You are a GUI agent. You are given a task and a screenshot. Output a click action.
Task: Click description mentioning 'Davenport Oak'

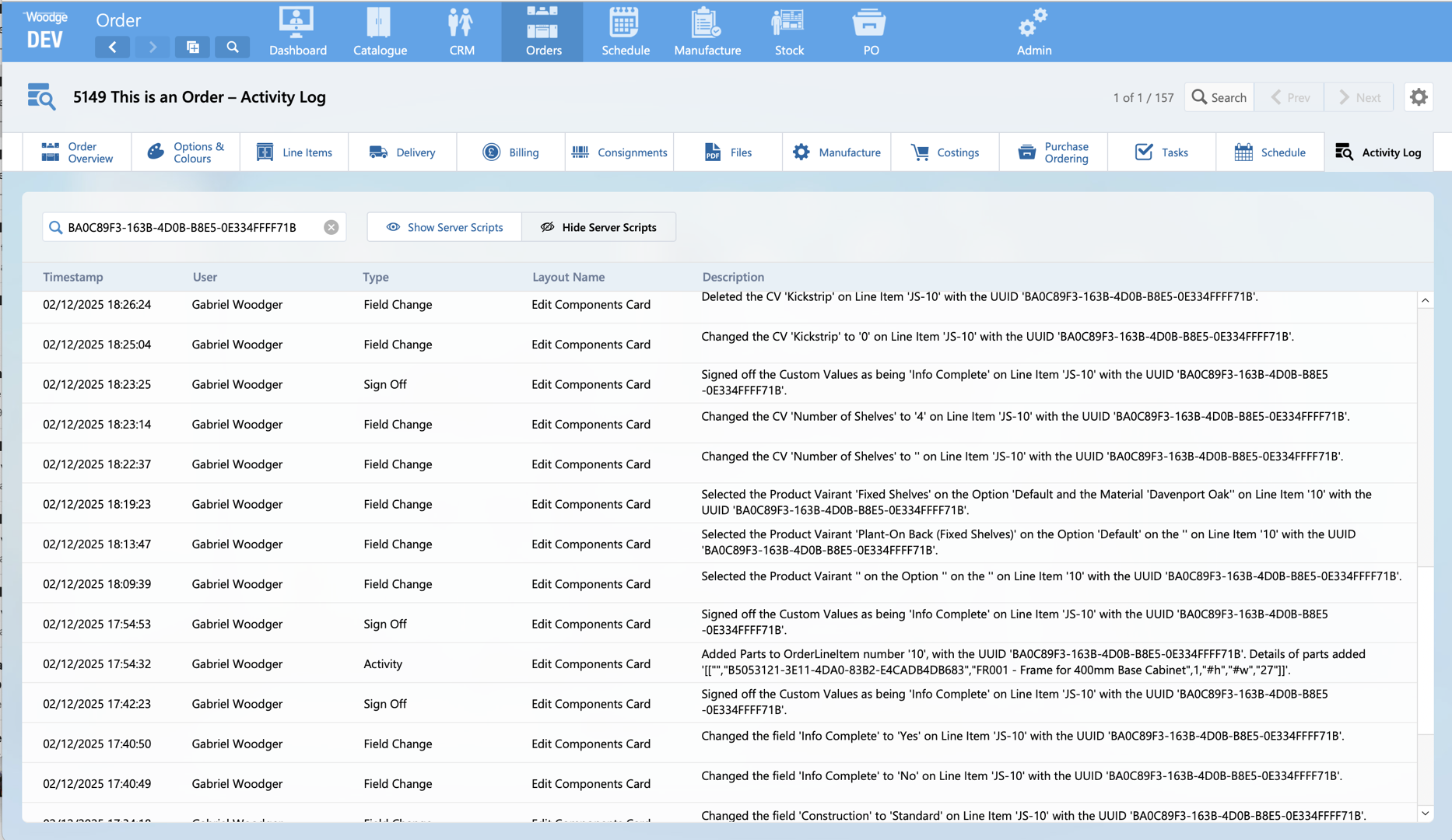(x=1036, y=502)
